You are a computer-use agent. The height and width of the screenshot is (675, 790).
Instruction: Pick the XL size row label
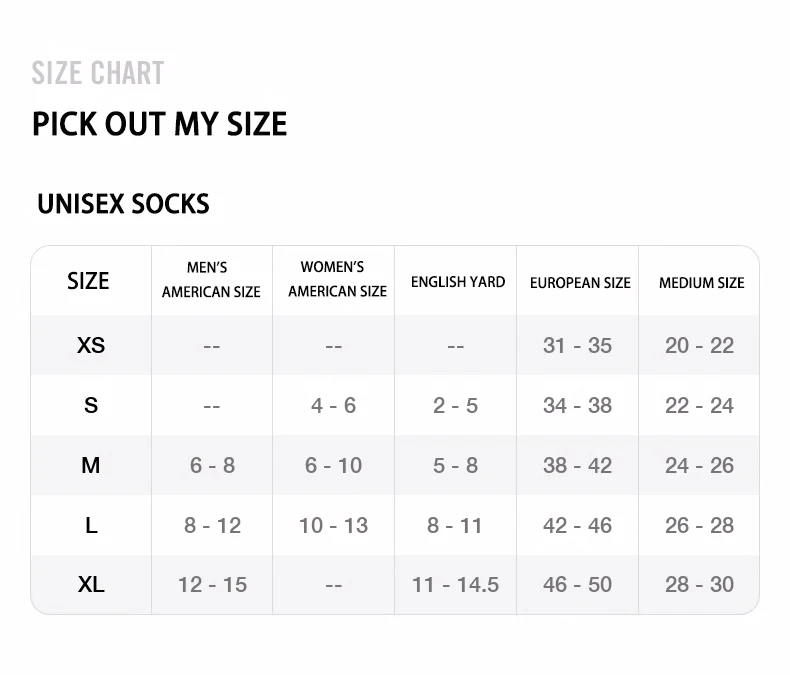coord(91,584)
